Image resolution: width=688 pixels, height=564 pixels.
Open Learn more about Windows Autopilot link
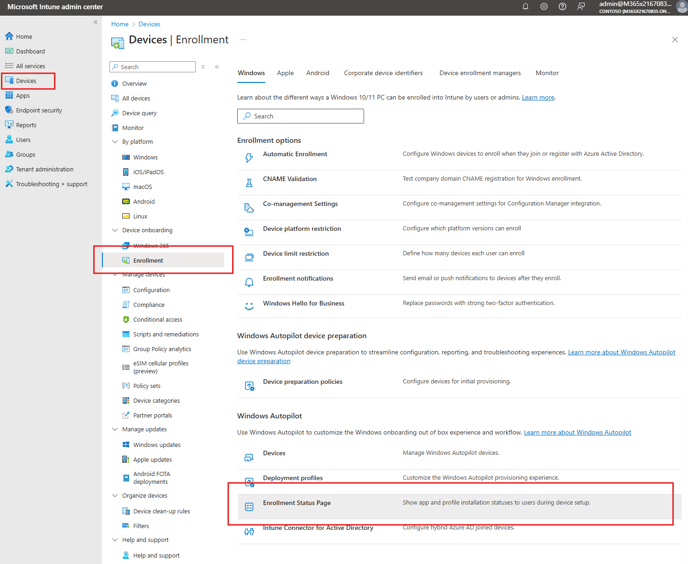click(x=577, y=432)
